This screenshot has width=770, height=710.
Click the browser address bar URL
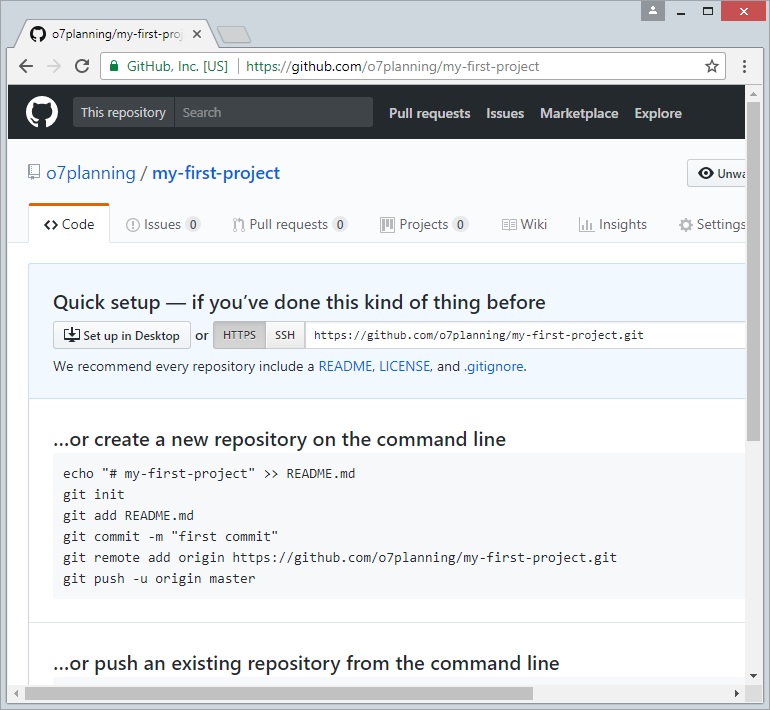392,66
